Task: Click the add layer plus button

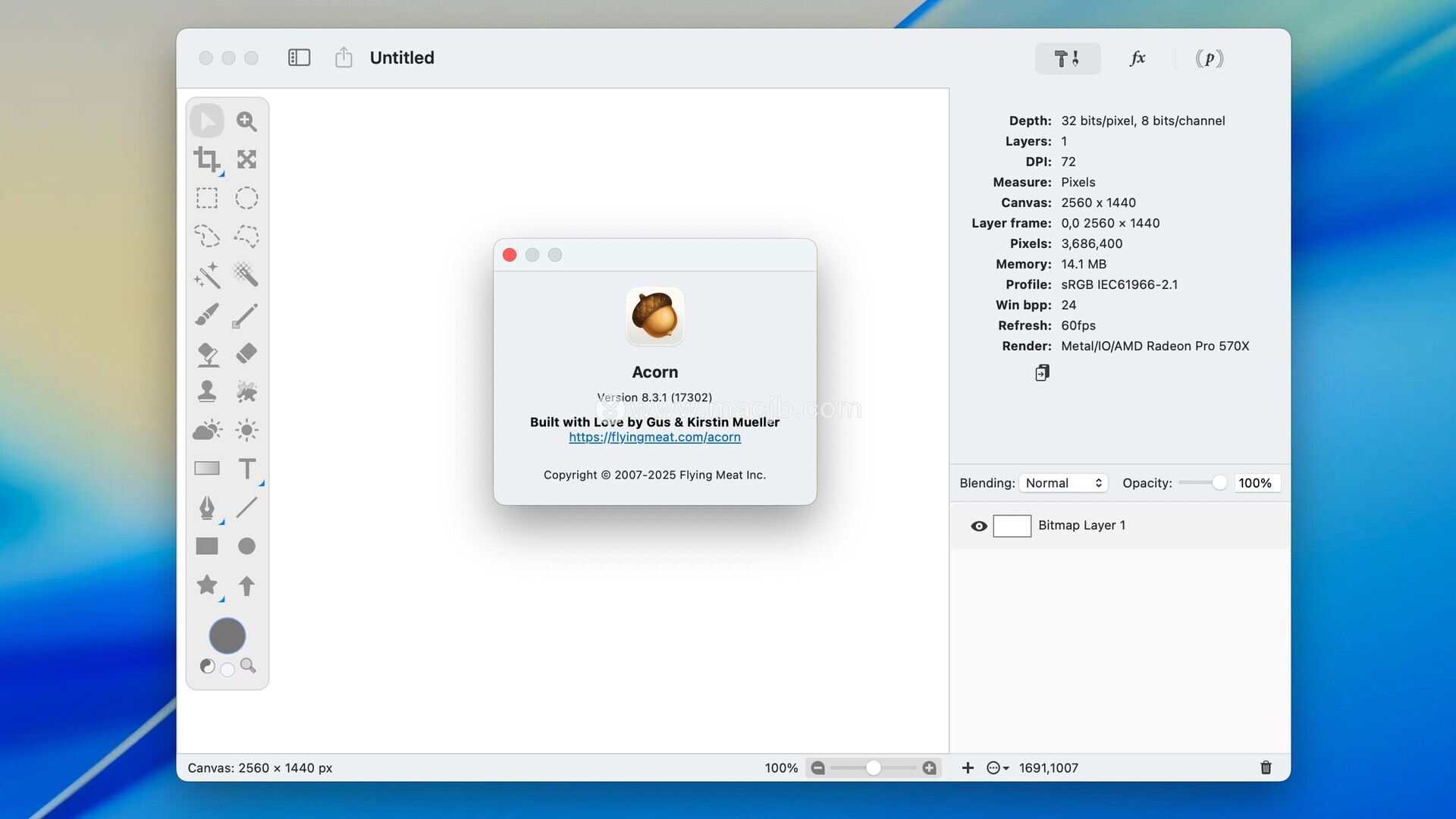Action: (968, 768)
